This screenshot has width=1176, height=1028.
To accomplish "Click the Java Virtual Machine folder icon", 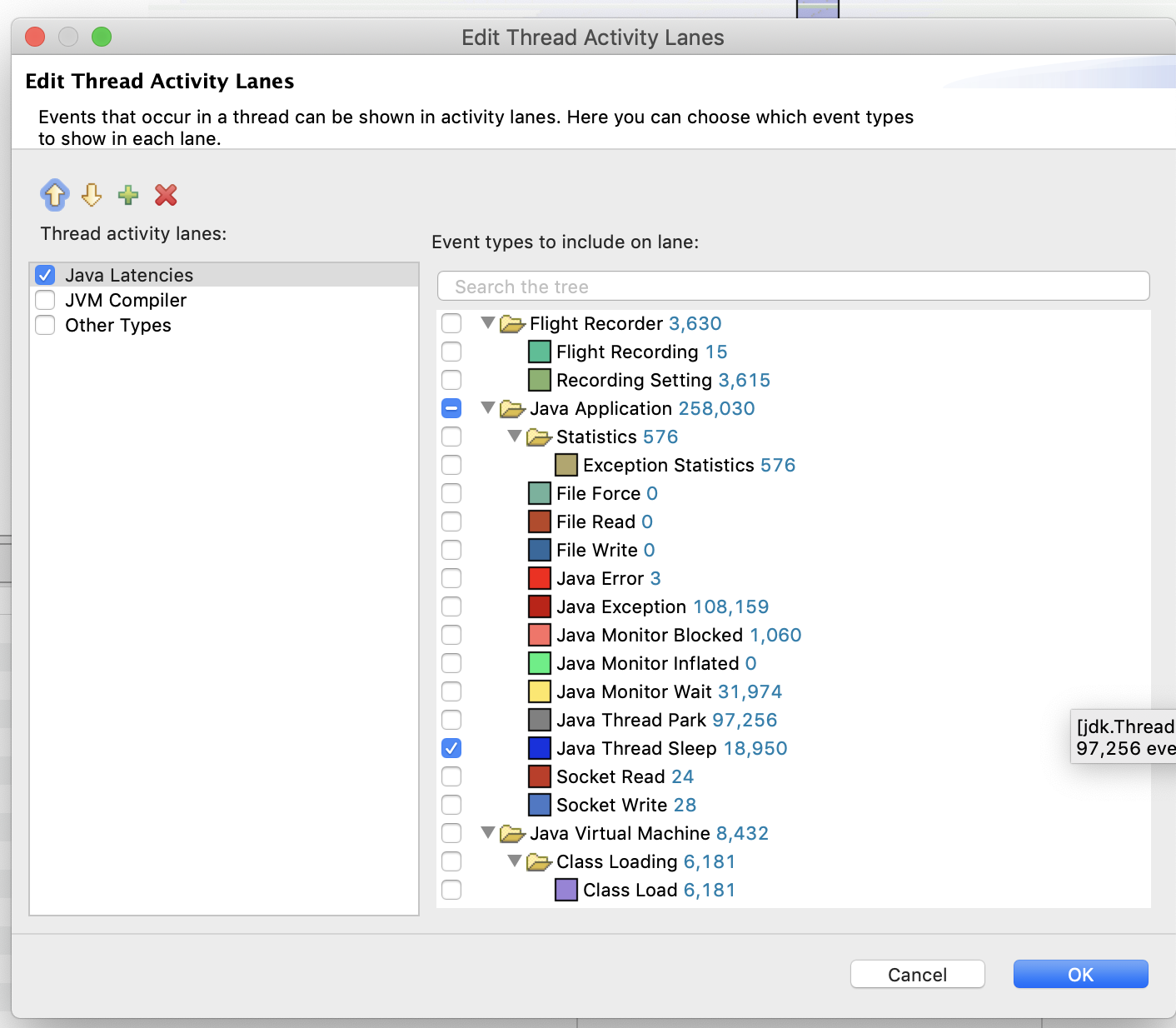I will click(x=512, y=833).
